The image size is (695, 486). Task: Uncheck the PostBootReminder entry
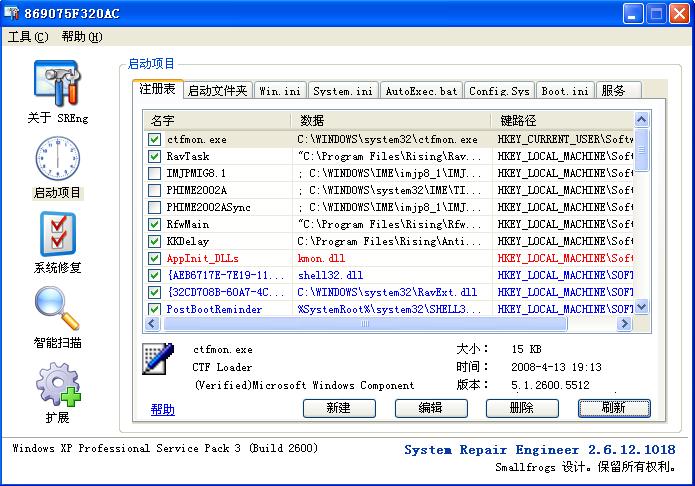tap(154, 309)
